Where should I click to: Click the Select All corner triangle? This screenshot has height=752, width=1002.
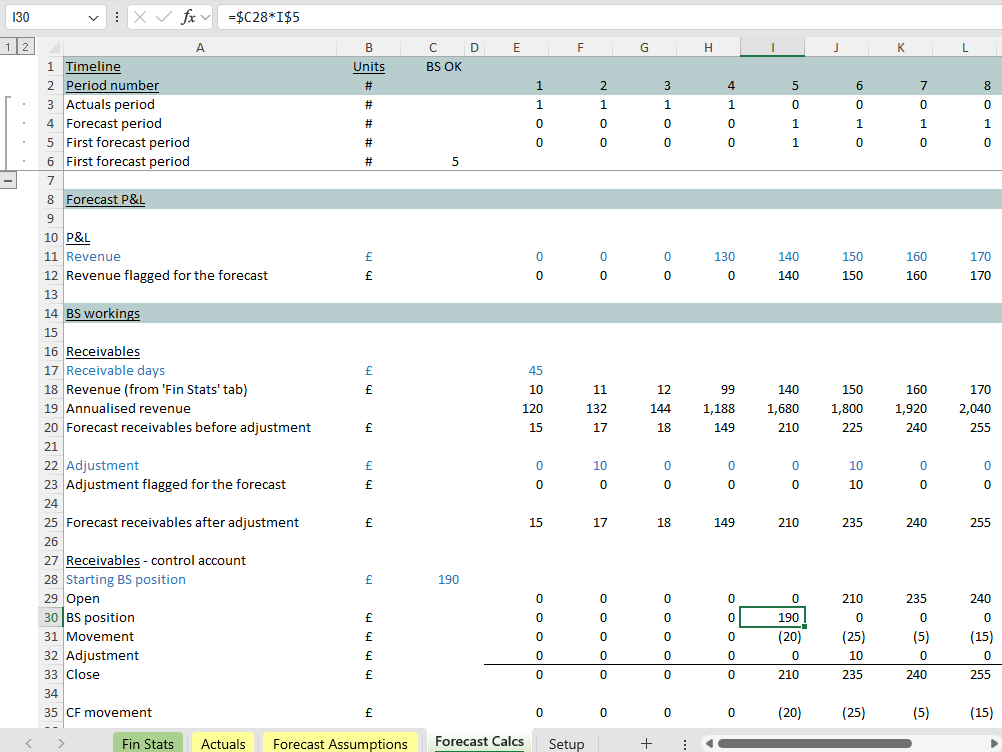(54, 48)
